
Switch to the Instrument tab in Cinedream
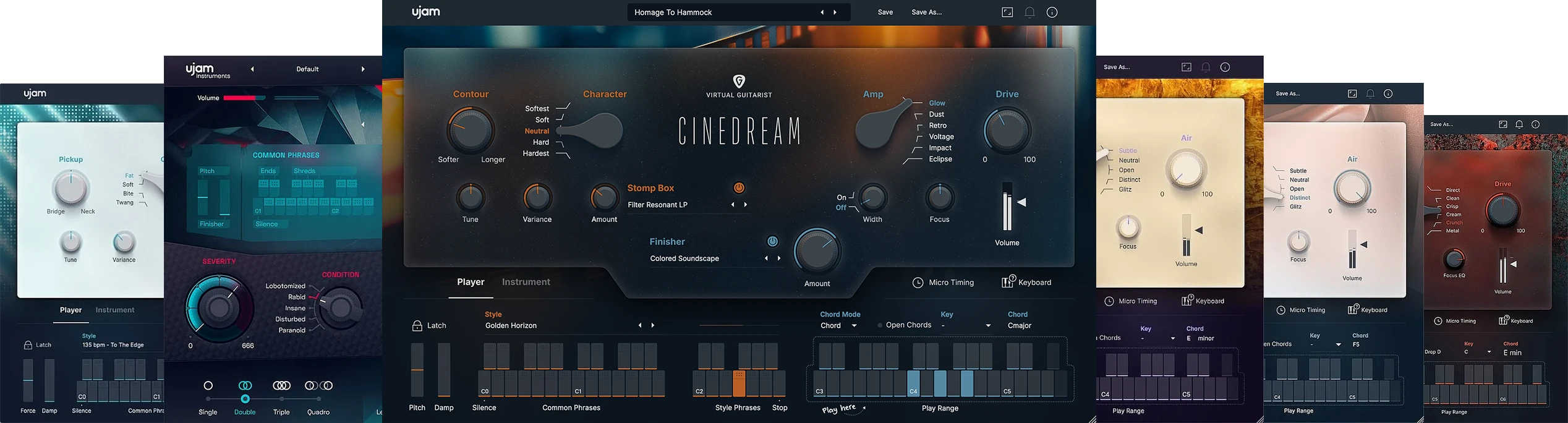(526, 282)
